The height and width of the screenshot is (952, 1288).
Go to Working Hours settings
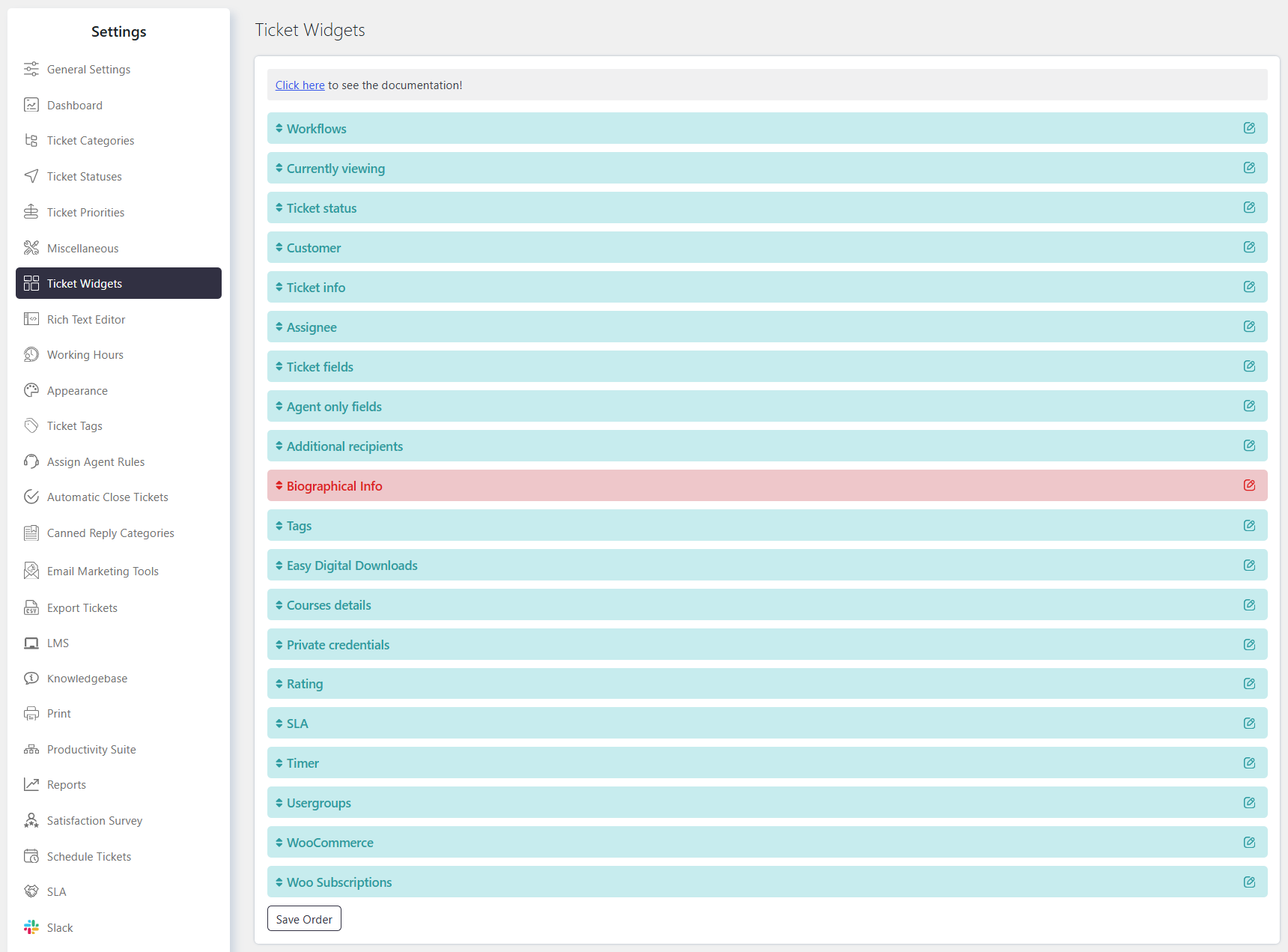[x=118, y=355]
